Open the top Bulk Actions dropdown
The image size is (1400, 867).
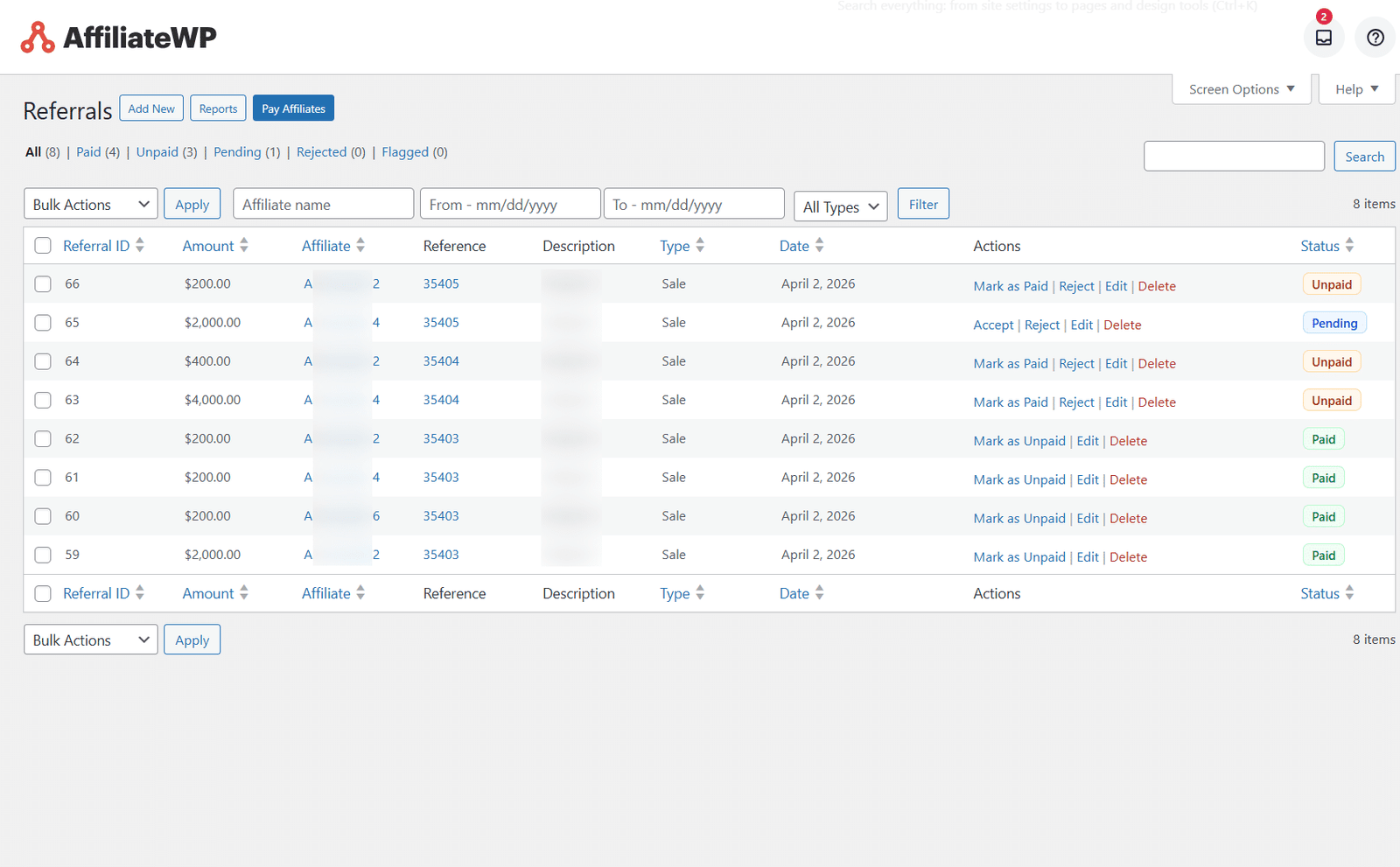[91, 204]
